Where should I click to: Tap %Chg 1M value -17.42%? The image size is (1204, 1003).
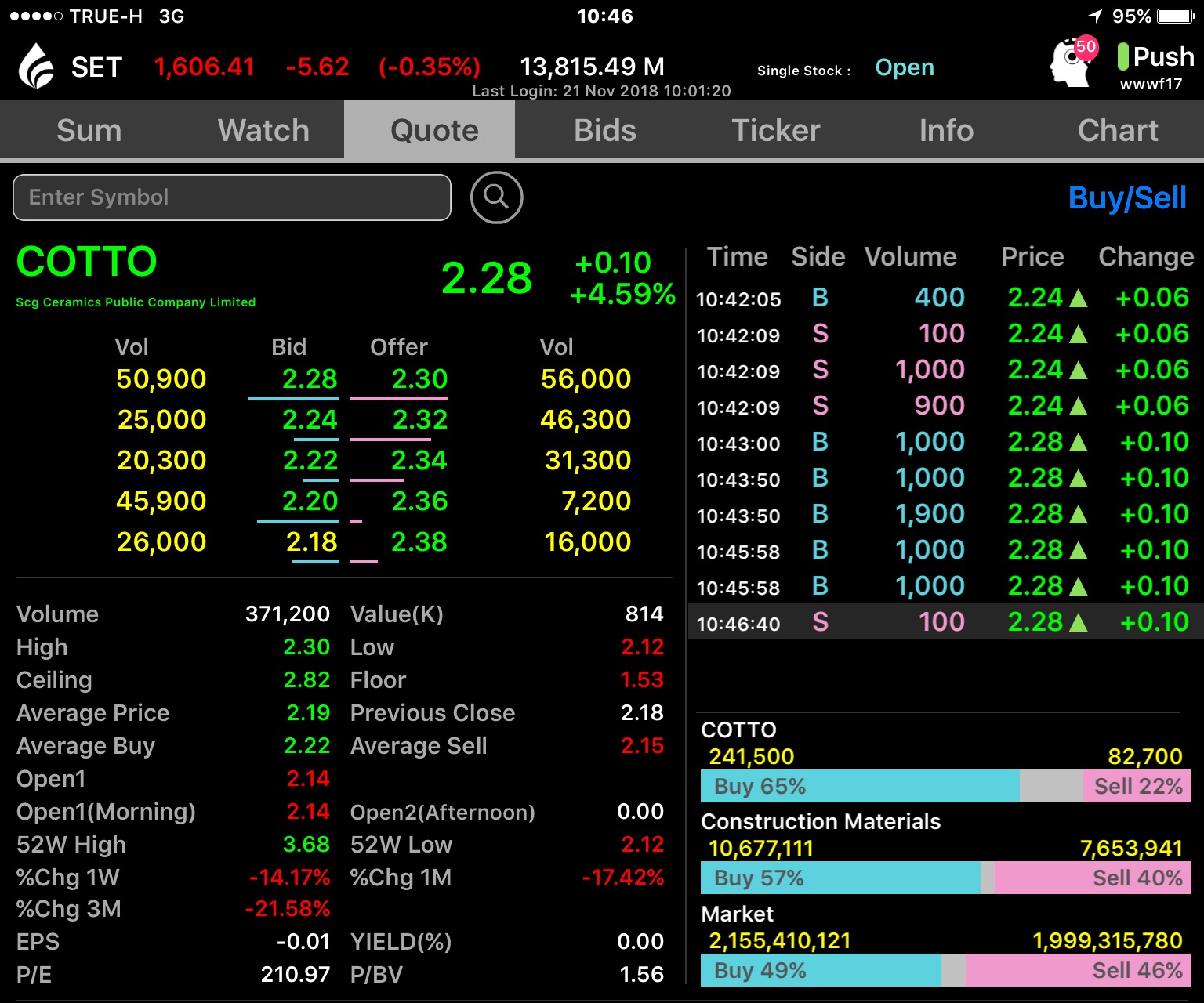click(623, 878)
